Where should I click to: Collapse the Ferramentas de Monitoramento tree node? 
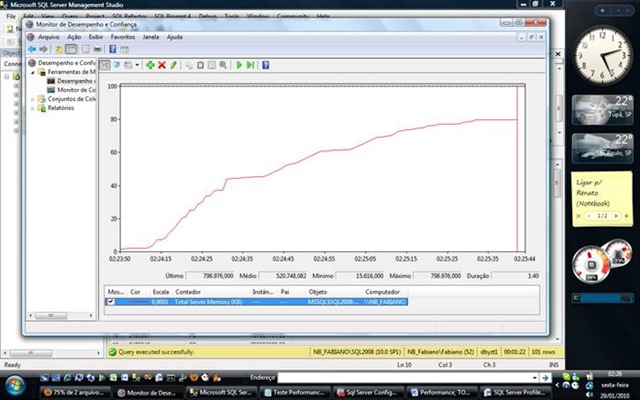pyautogui.click(x=33, y=72)
